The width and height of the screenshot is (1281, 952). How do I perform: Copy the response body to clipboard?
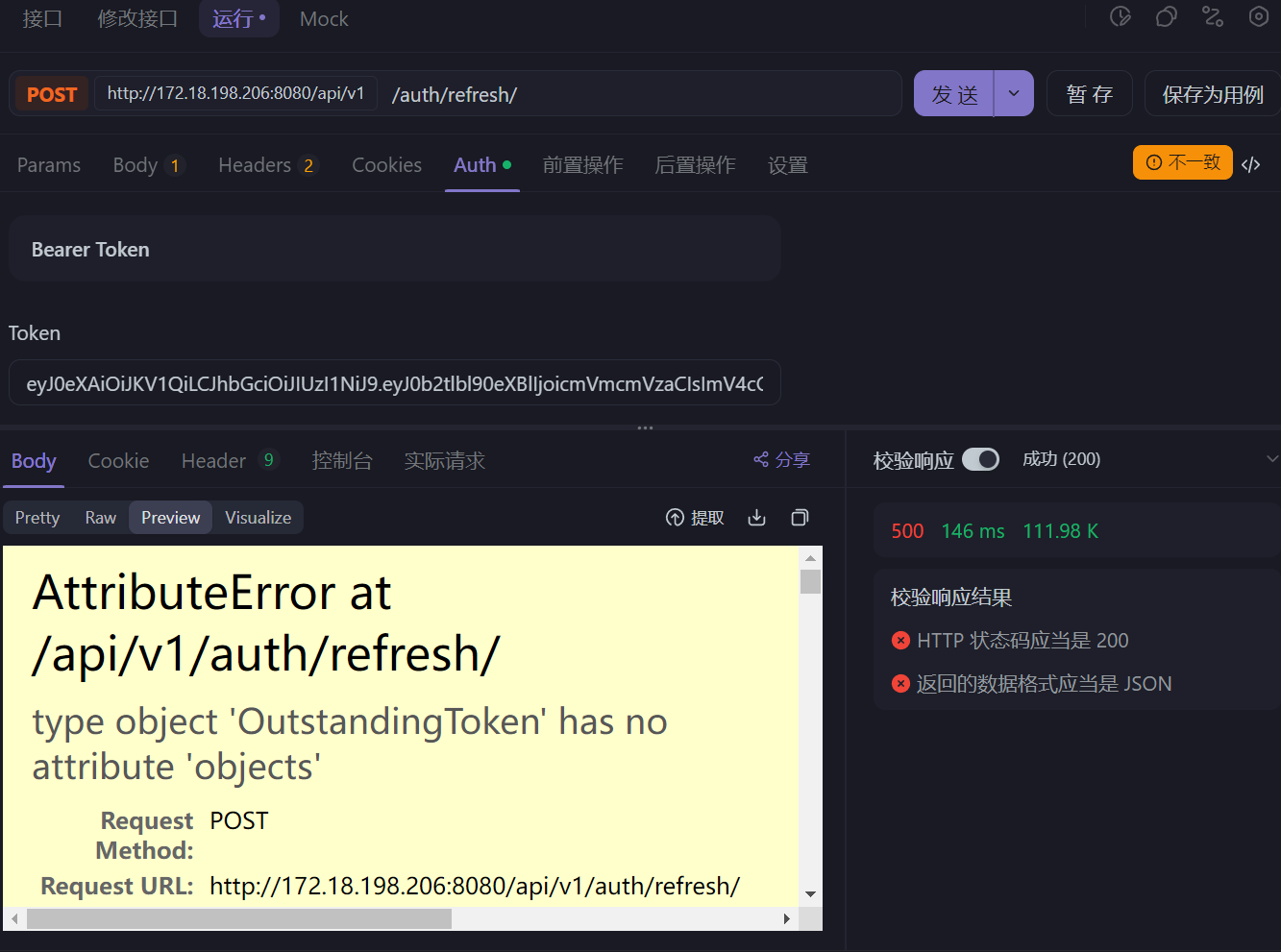point(800,518)
